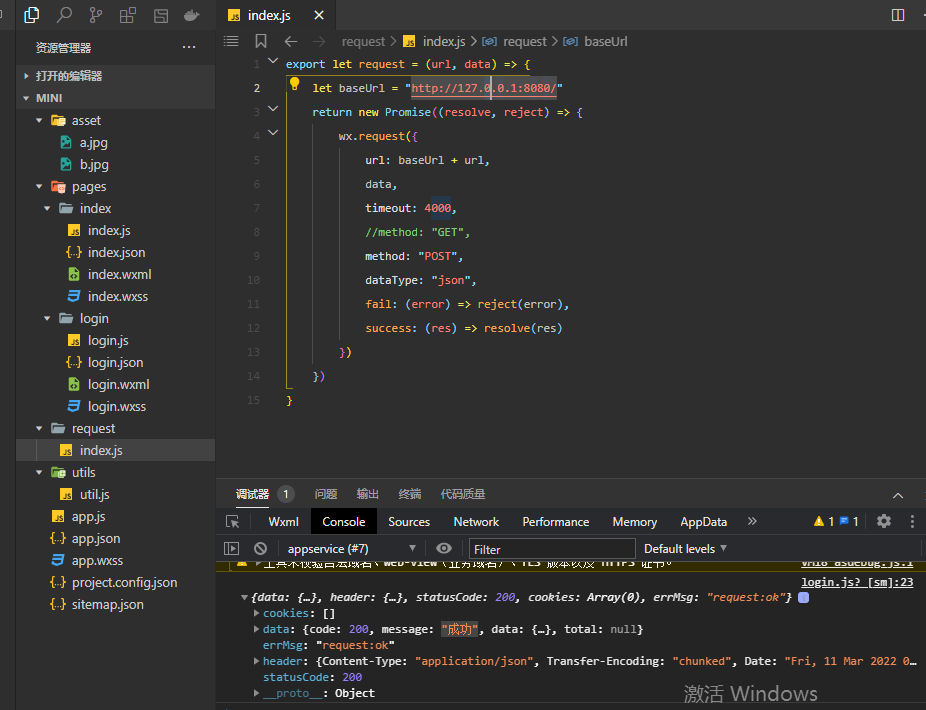Viewport: 926px width, 710px height.
Task: Open app.json in the file explorer
Action: pos(96,538)
